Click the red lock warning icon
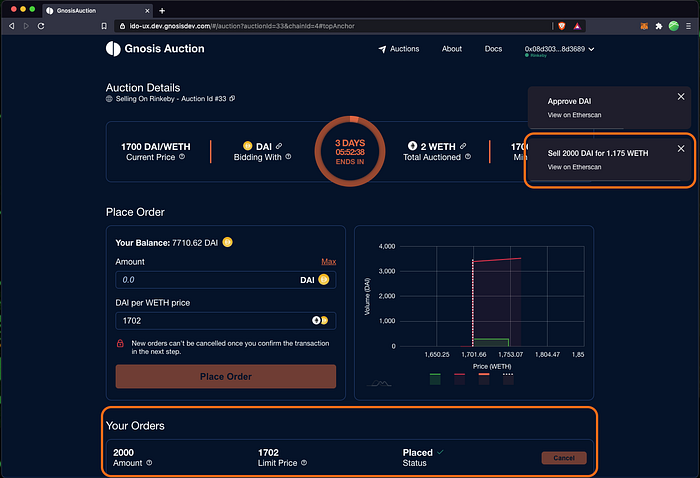 coord(120,343)
